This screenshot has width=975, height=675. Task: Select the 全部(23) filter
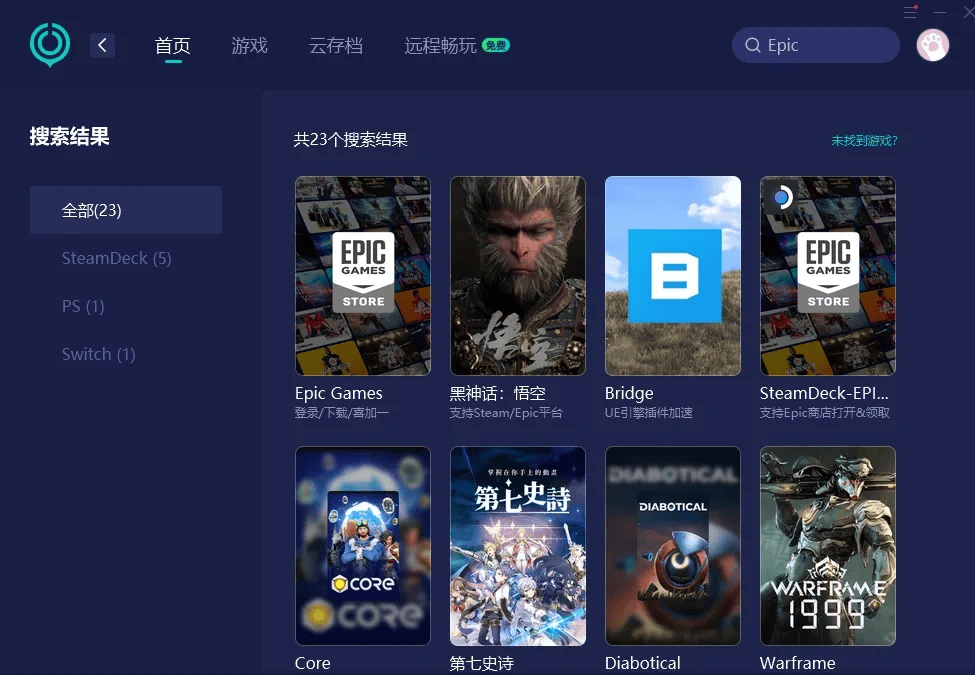coord(90,210)
